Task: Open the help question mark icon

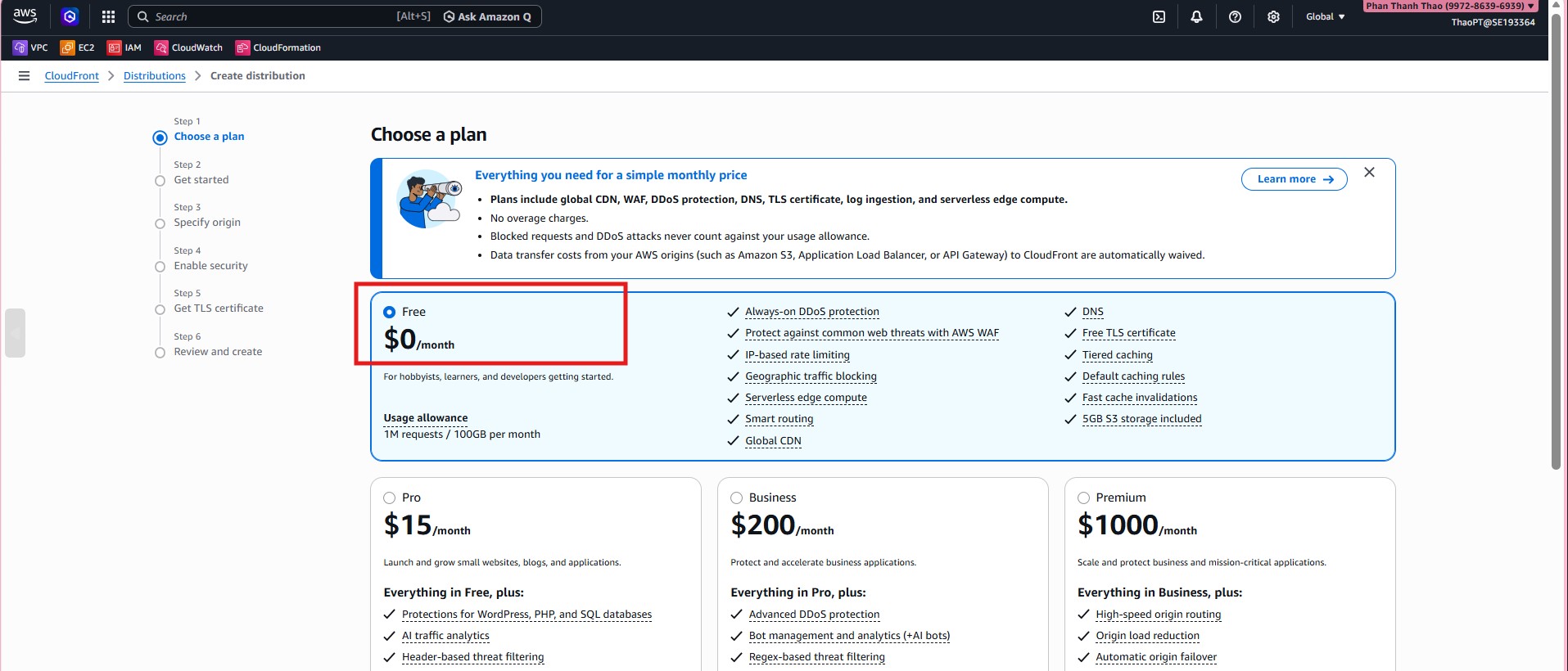Action: pos(1235,16)
